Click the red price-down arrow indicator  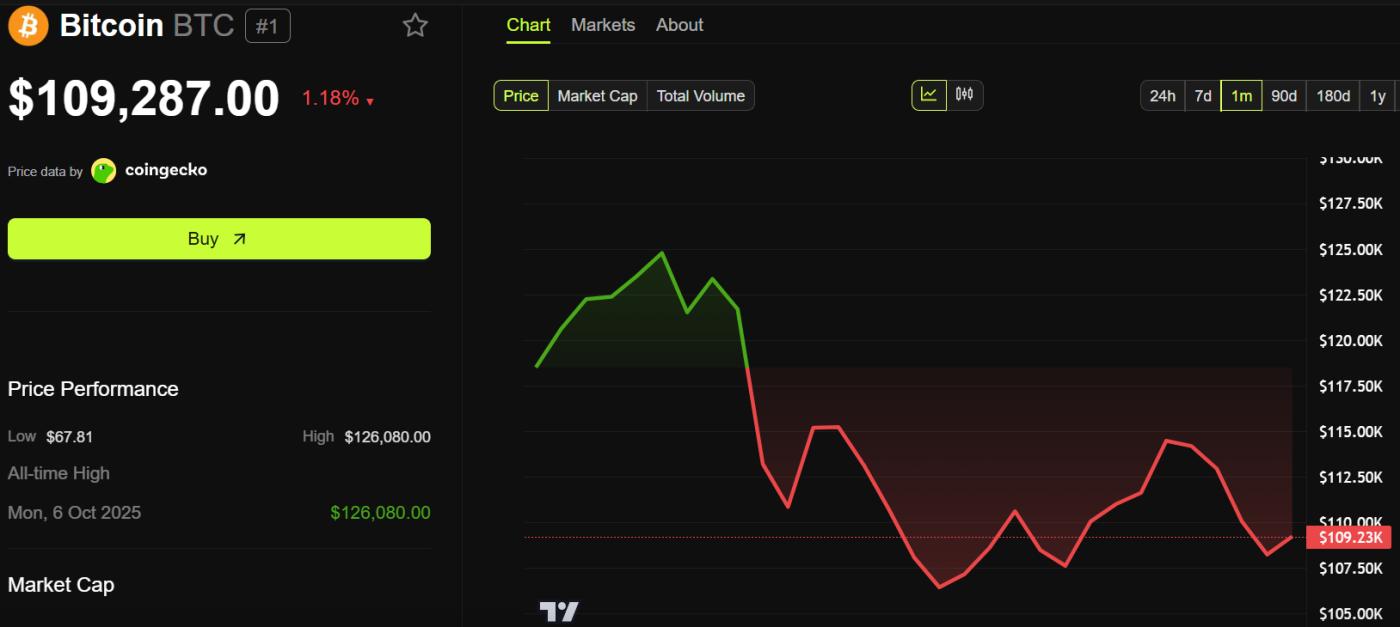pos(370,101)
